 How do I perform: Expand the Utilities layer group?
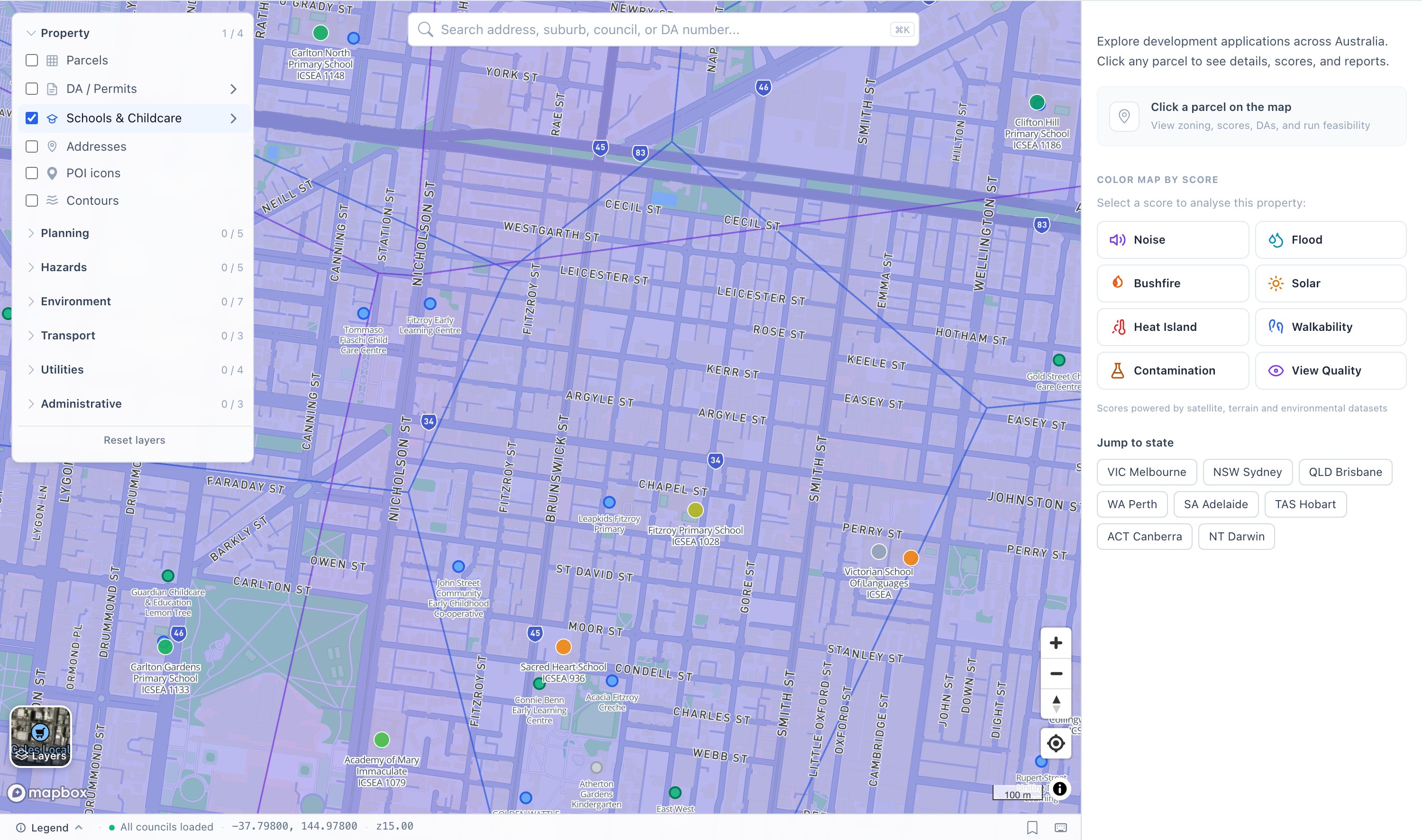coord(134,370)
